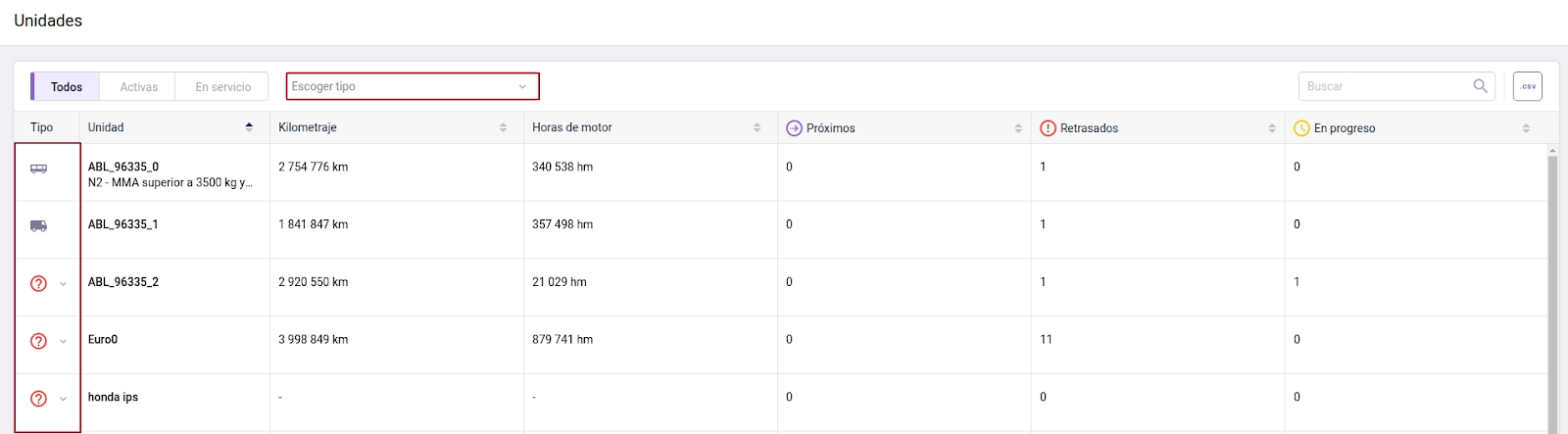Image resolution: width=1568 pixels, height=434 pixels.
Task: Export the units list as CSV
Action: 1527,86
